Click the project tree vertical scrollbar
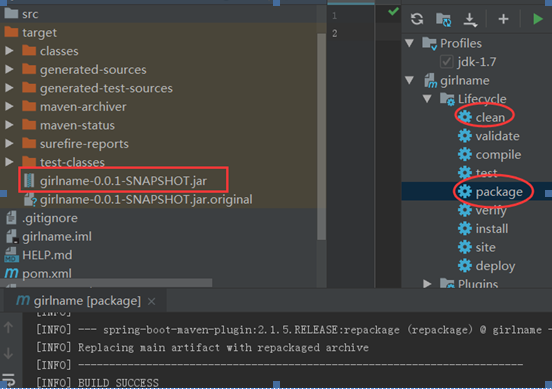The height and width of the screenshot is (389, 552). 321,137
